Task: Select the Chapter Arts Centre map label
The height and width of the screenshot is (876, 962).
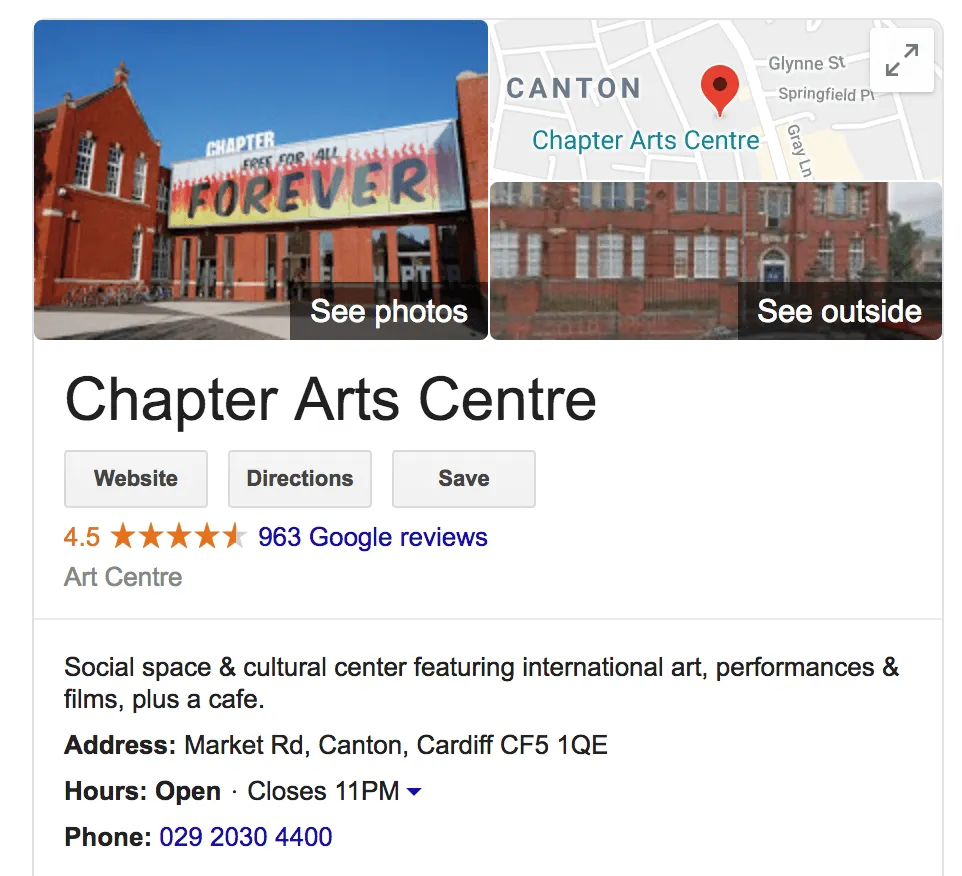Action: tap(645, 140)
